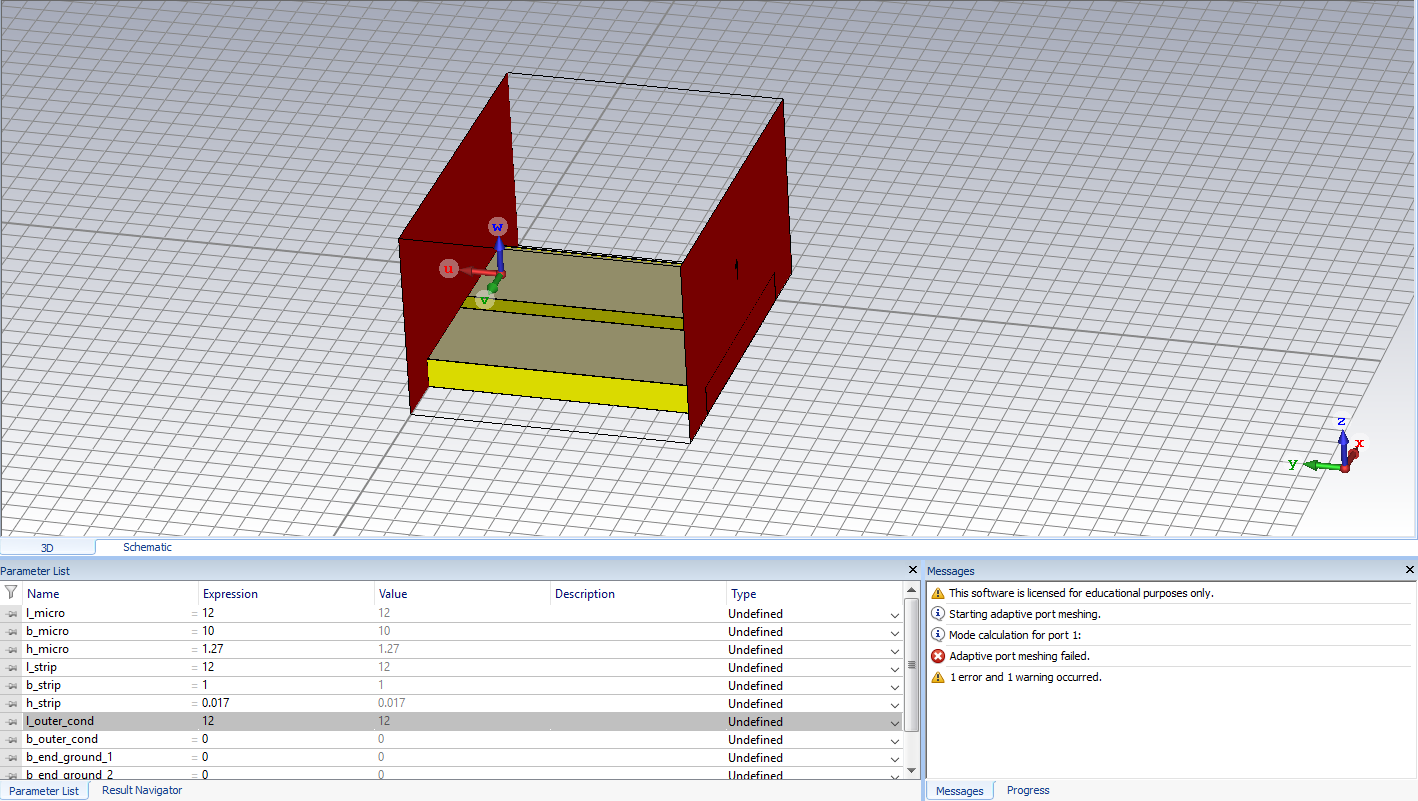Open the Type dropdown for l_strip
Viewport: 1418px width, 801px height.
tap(895, 668)
